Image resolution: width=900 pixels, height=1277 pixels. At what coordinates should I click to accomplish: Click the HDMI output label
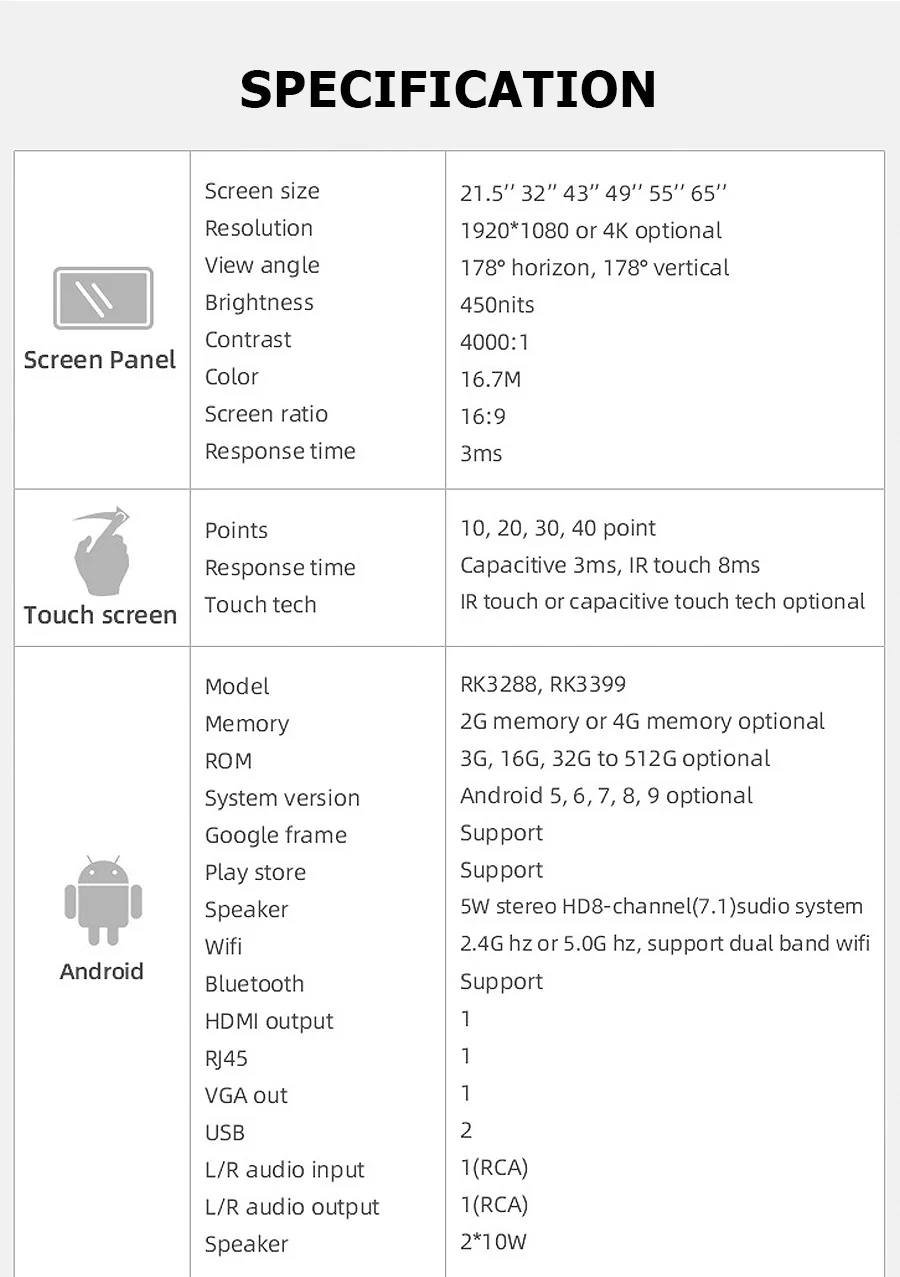click(x=269, y=1021)
